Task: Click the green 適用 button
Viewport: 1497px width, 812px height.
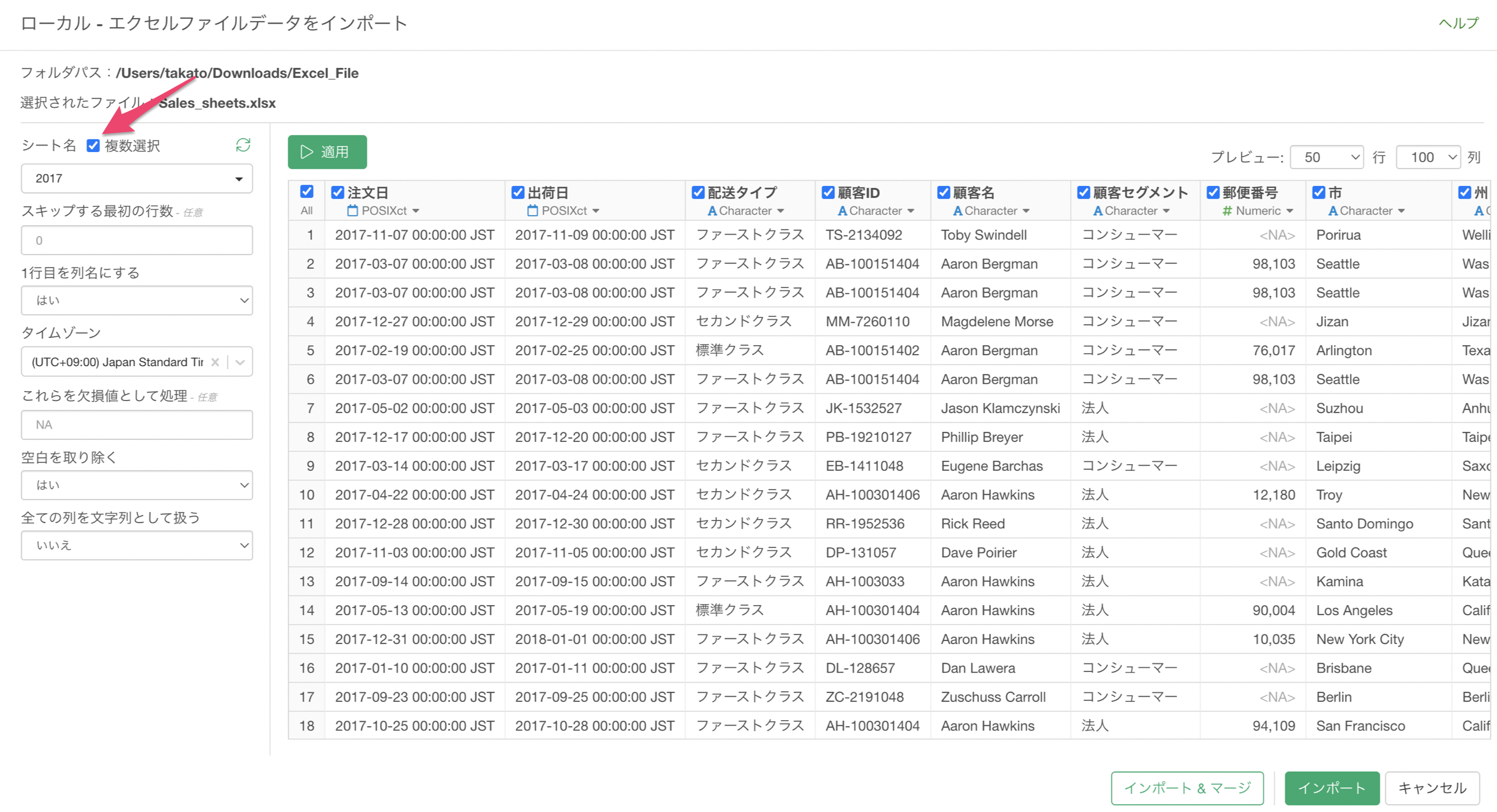Action: 327,152
